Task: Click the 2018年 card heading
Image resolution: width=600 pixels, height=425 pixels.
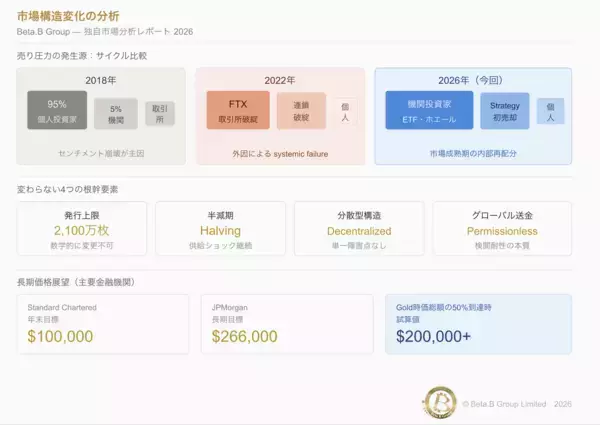Action: pos(101,80)
